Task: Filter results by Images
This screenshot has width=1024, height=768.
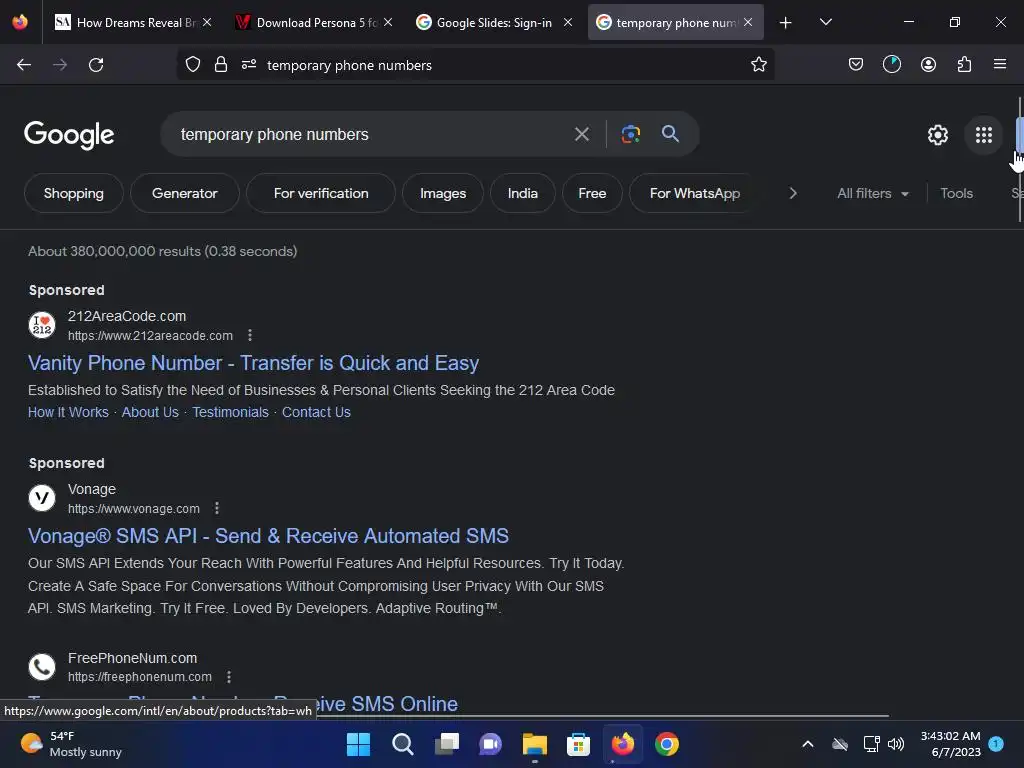Action: click(x=443, y=194)
